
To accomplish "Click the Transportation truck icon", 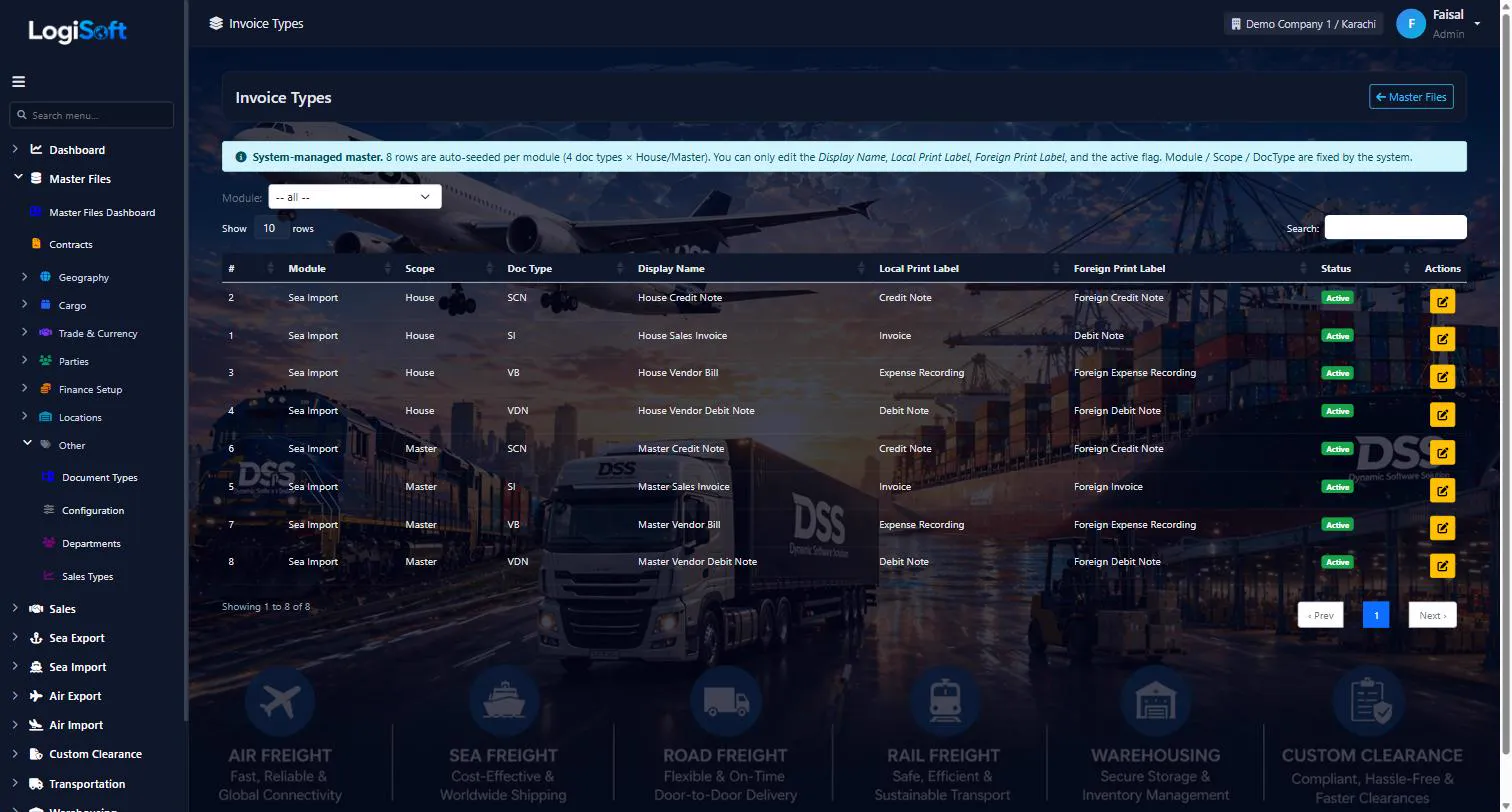I will coord(36,784).
